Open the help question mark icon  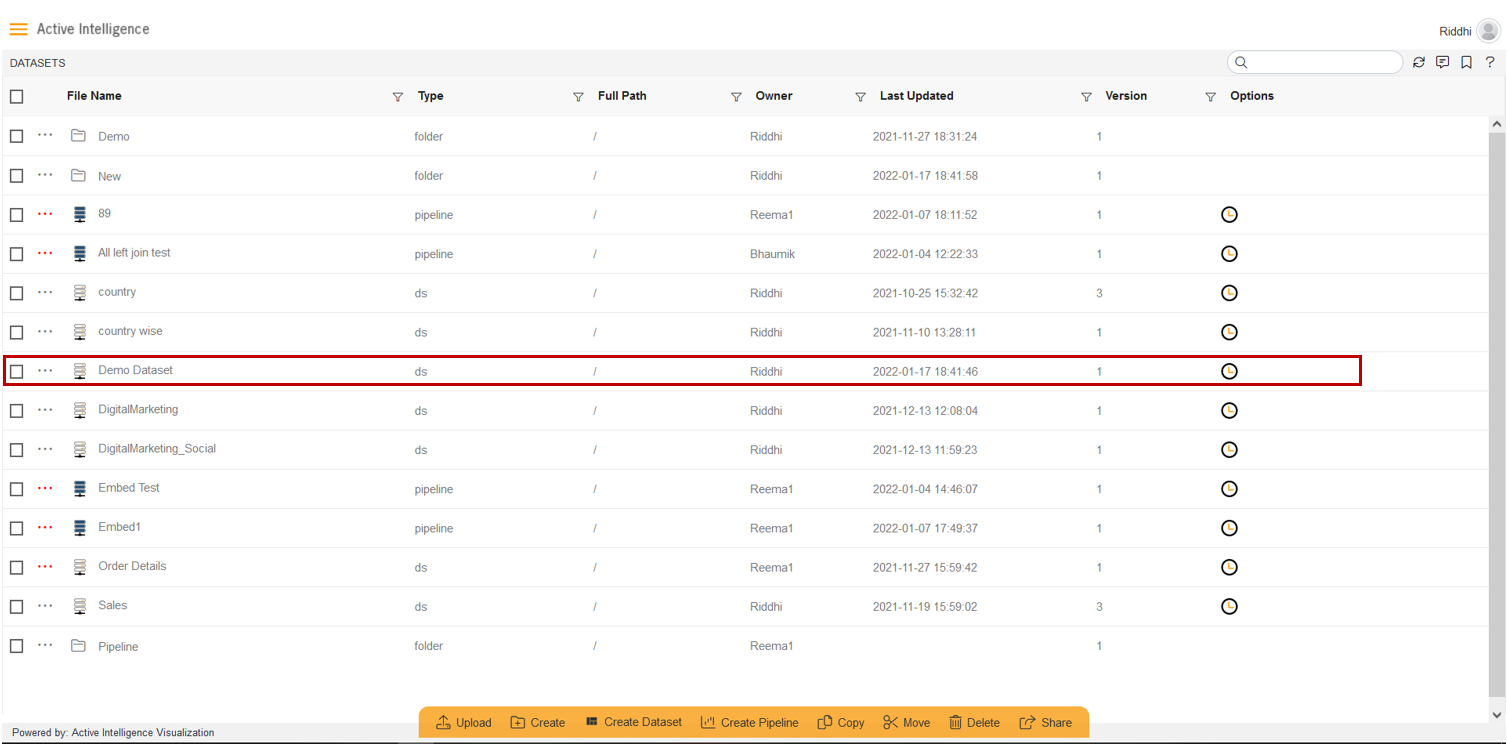1489,62
